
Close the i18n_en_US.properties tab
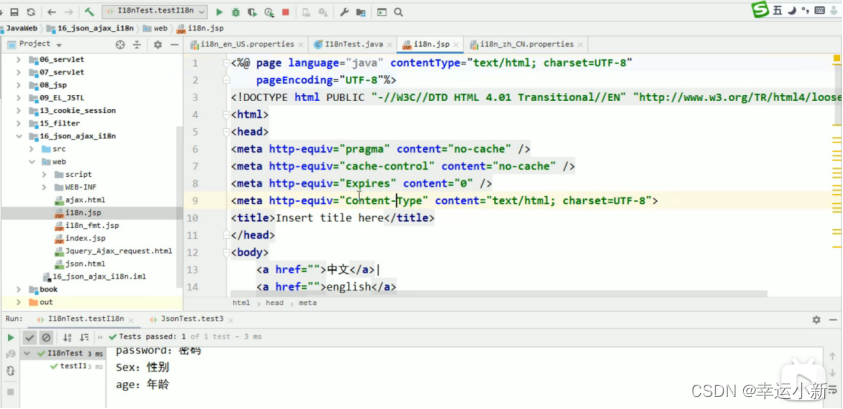(x=301, y=45)
